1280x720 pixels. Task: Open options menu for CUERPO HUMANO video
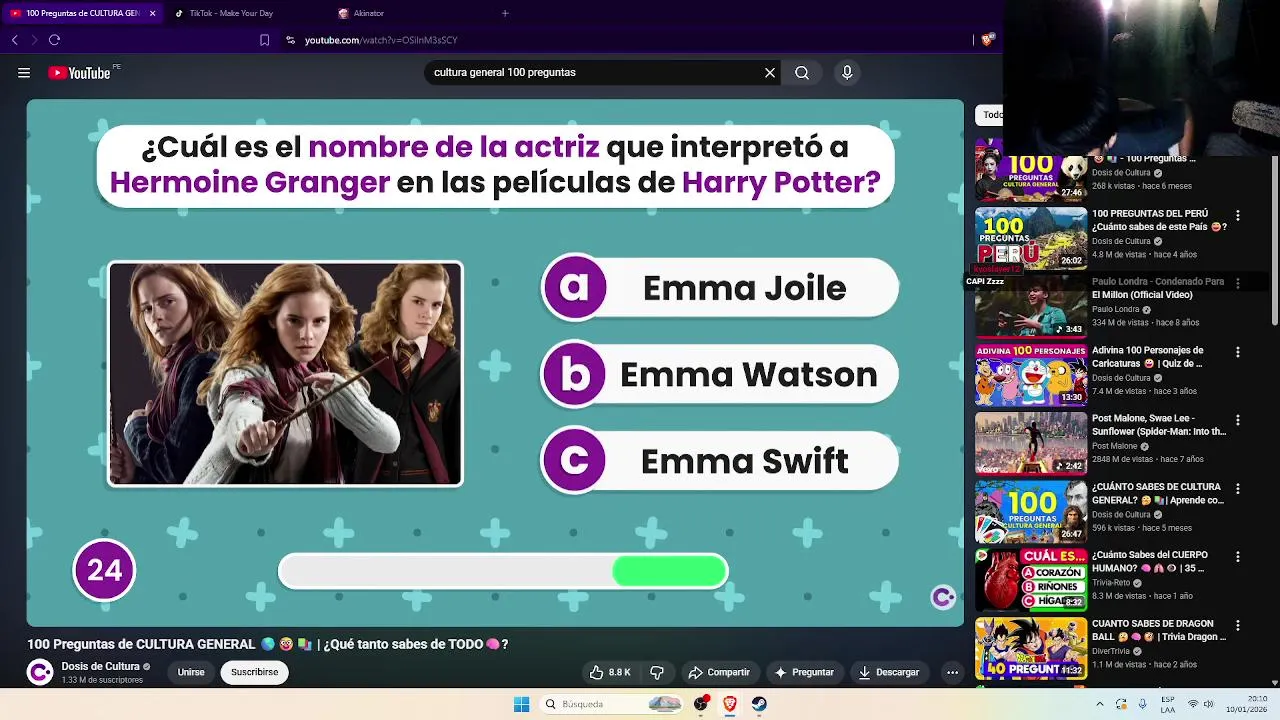pos(1238,557)
